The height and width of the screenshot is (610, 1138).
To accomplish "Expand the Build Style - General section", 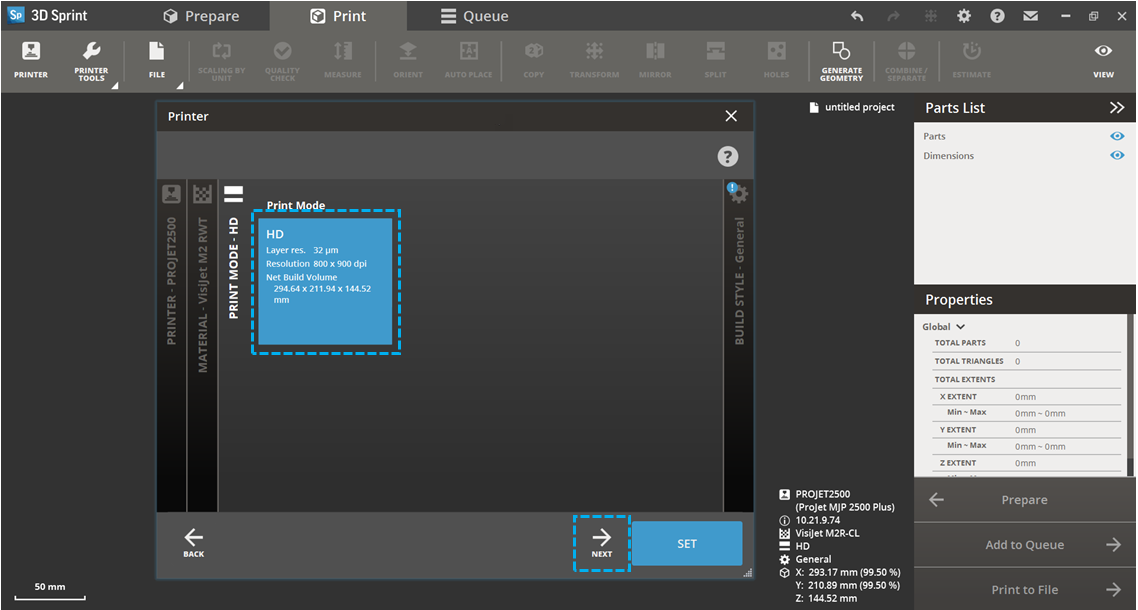I will coord(739,270).
